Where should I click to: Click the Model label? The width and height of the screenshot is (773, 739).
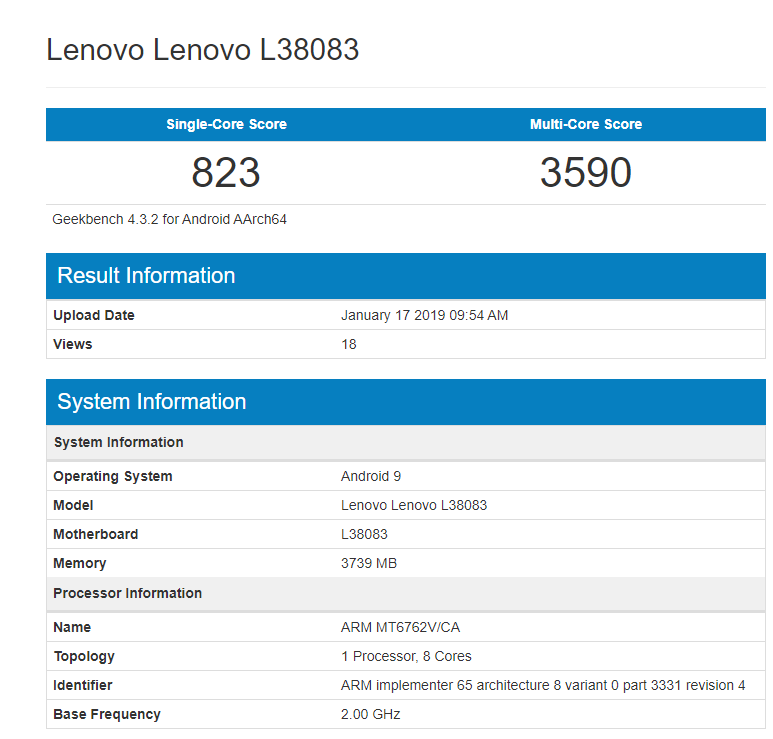pyautogui.click(x=73, y=505)
